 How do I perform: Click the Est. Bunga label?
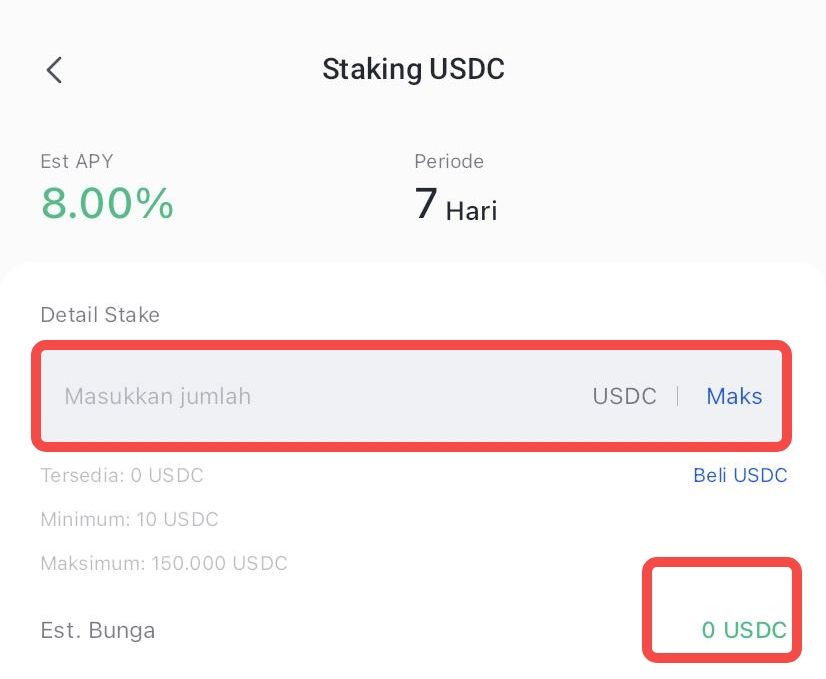[x=98, y=631]
